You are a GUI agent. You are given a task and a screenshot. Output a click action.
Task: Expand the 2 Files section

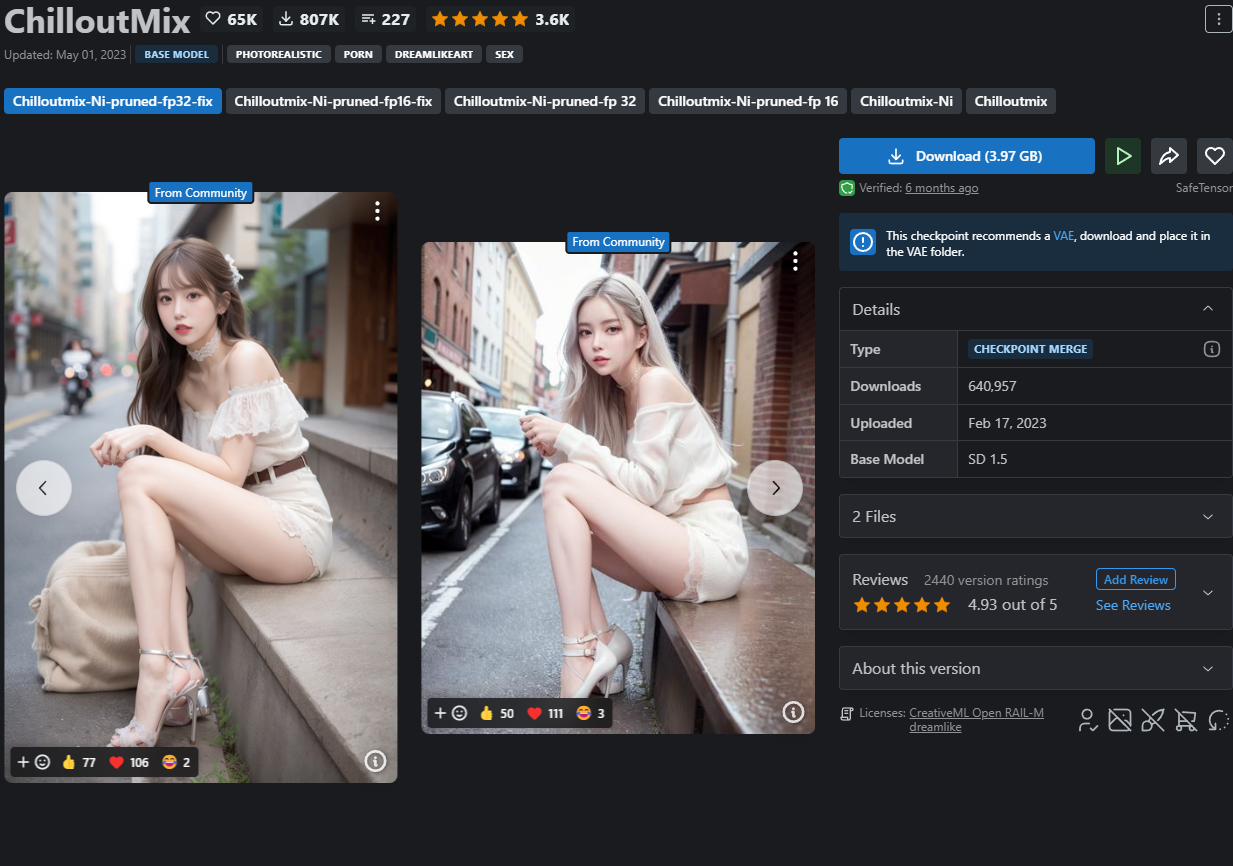1035,516
